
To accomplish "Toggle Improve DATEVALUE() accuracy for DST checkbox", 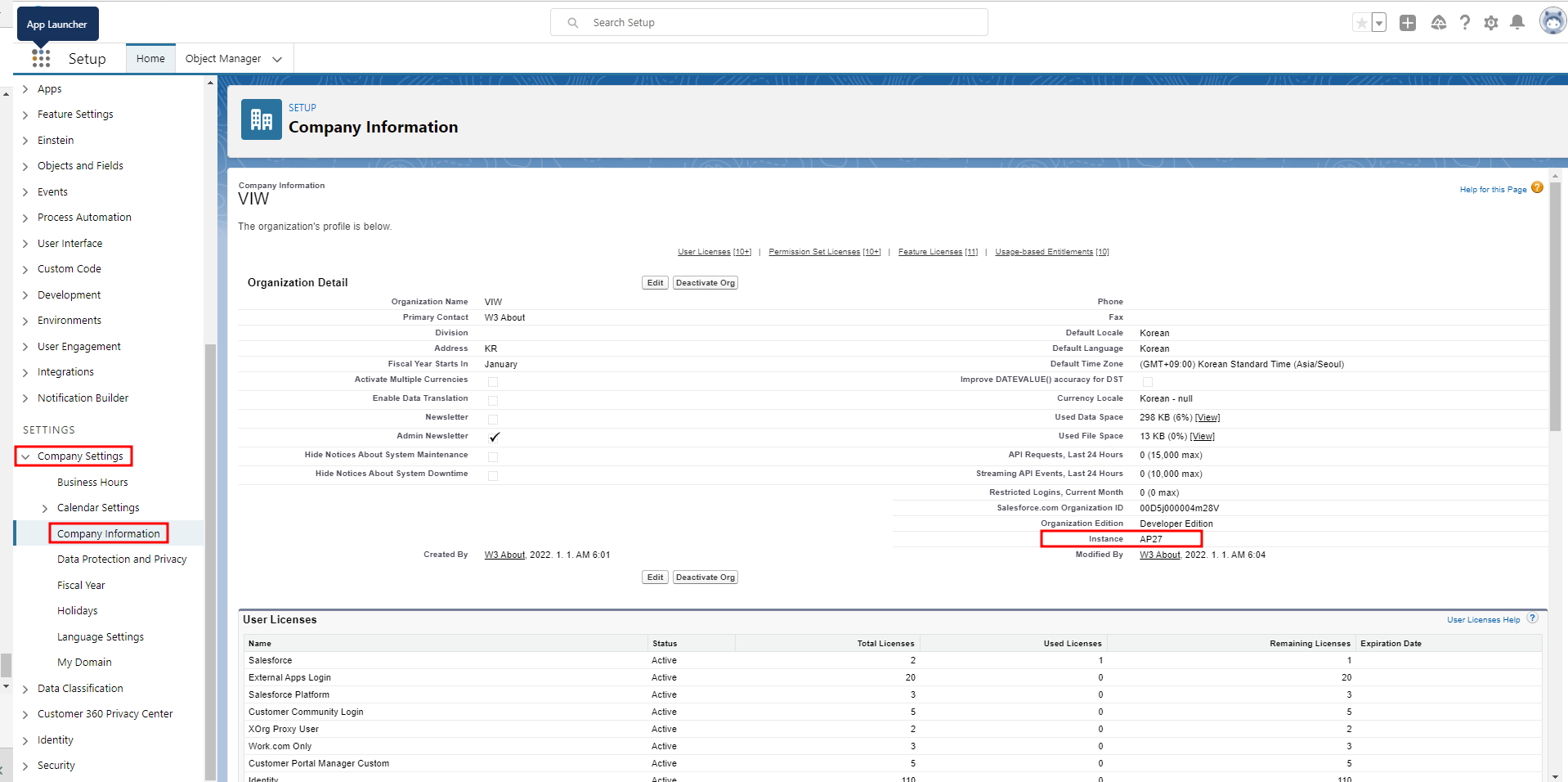I will 1148,382.
